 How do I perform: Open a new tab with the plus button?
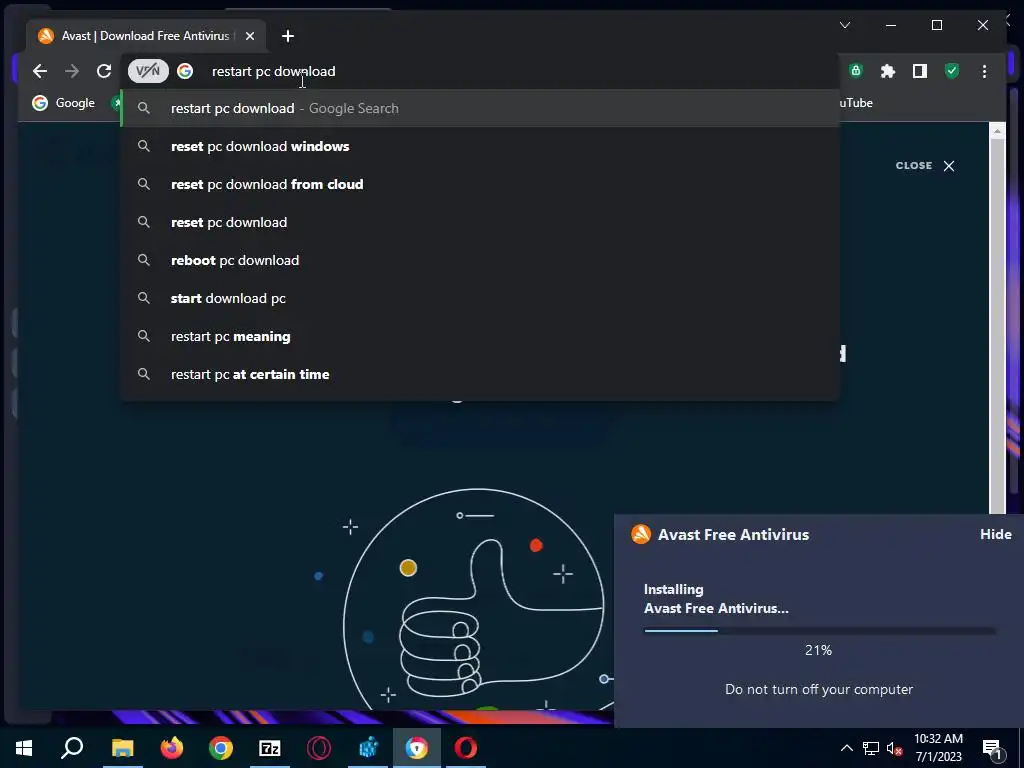(288, 36)
